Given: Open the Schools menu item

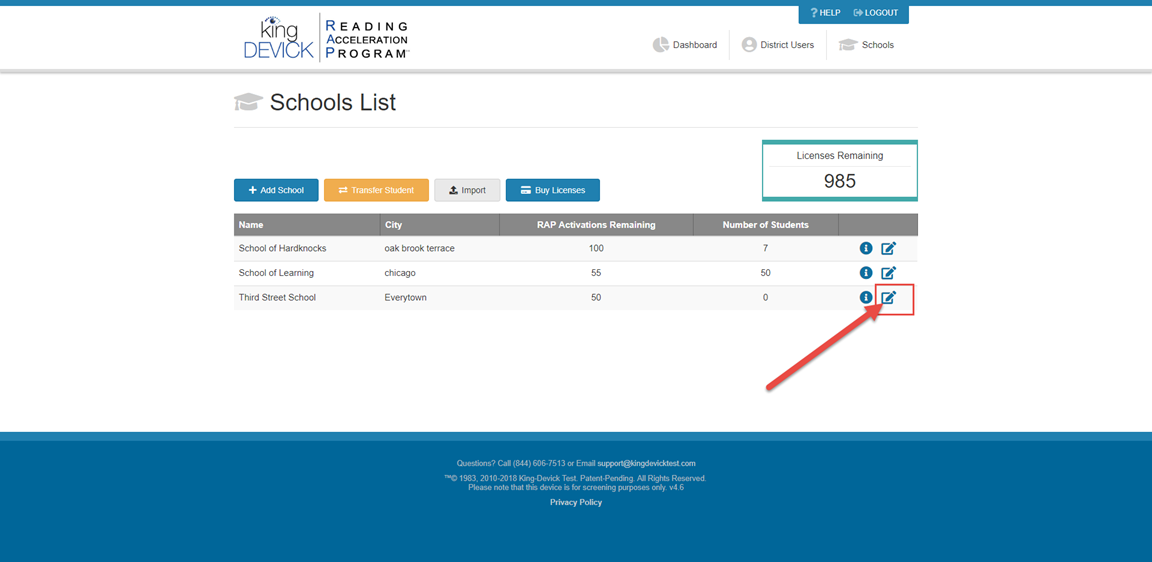Looking at the screenshot, I should point(866,45).
